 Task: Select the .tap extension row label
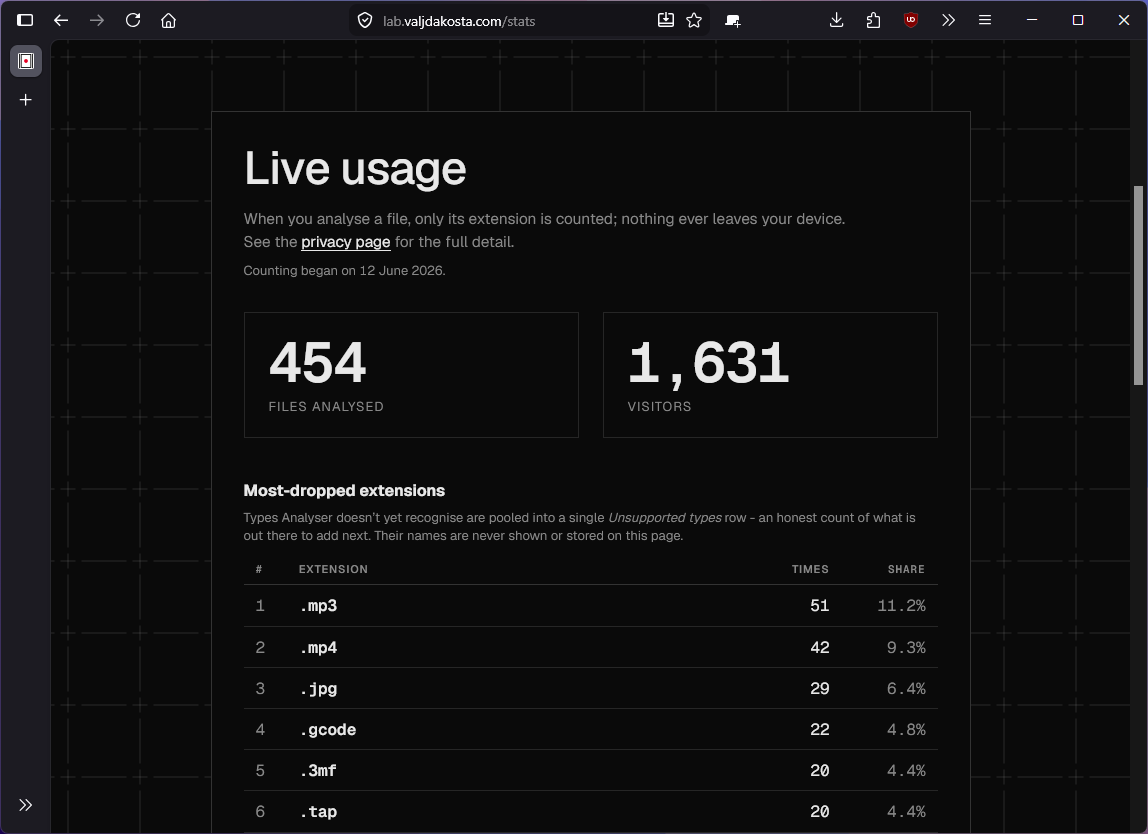click(x=318, y=812)
